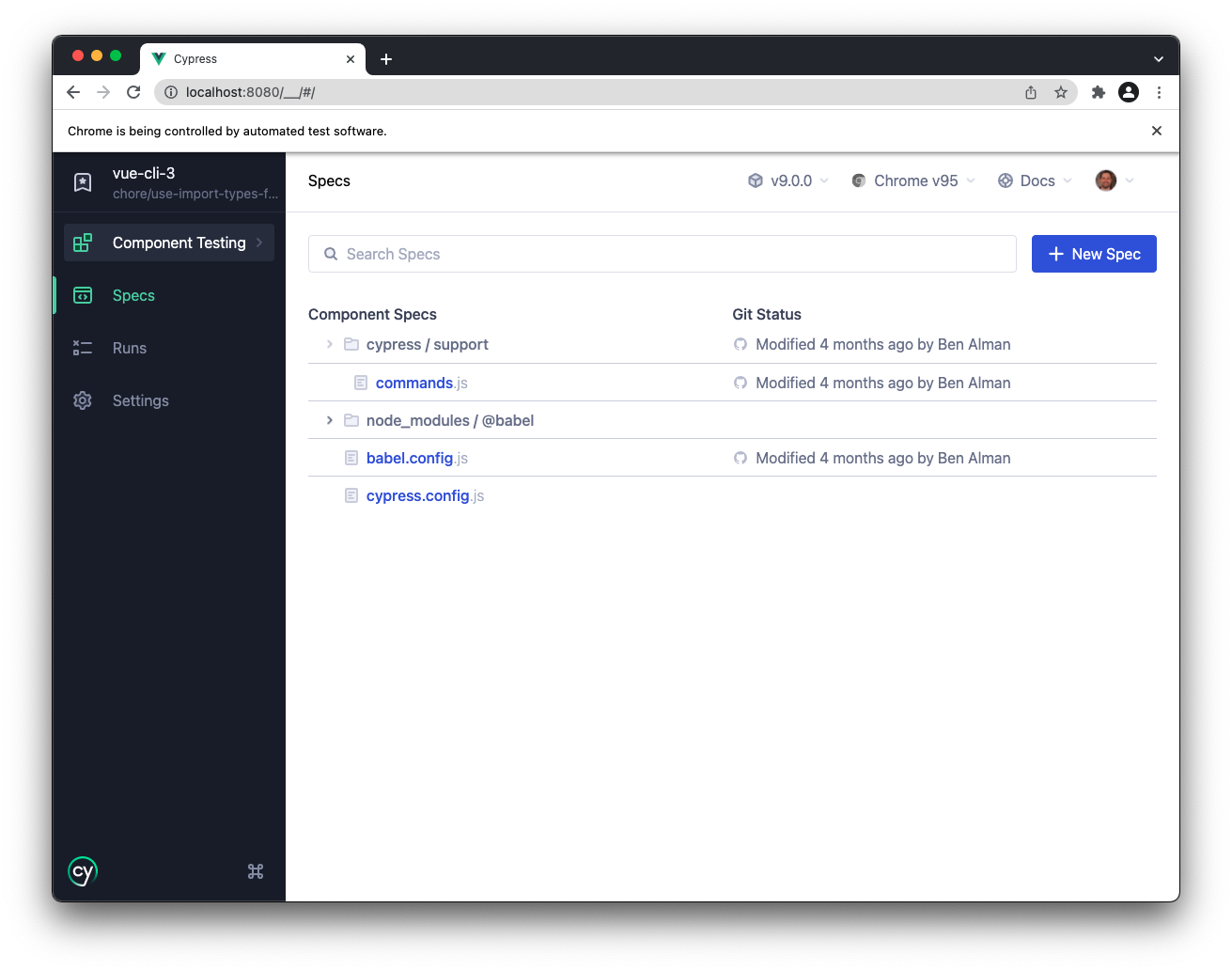This screenshot has height=971, width=1232.
Task: Click the New Spec button
Action: point(1094,254)
